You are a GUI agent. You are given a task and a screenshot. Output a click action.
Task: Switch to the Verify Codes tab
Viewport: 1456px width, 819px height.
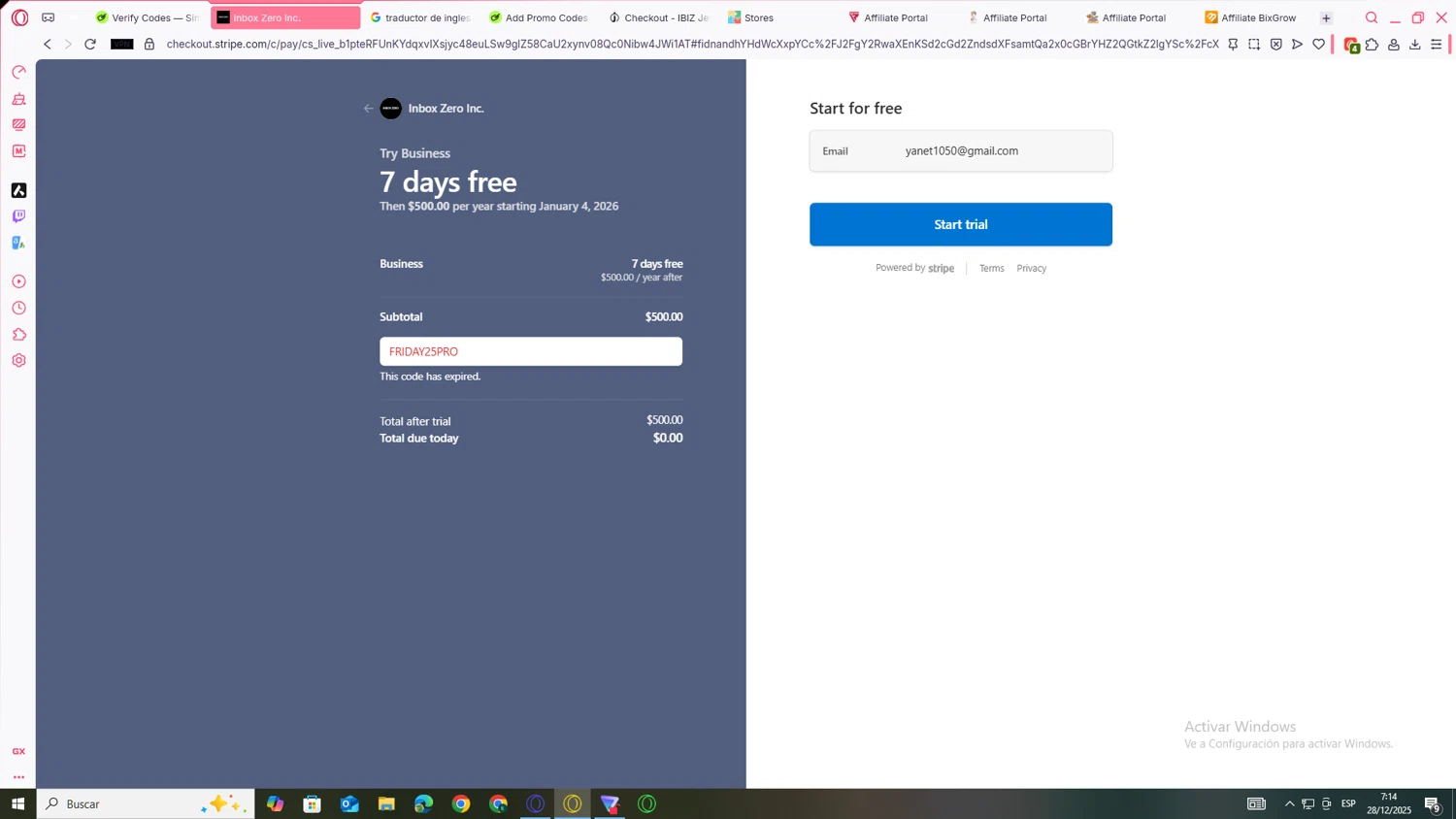(x=148, y=17)
